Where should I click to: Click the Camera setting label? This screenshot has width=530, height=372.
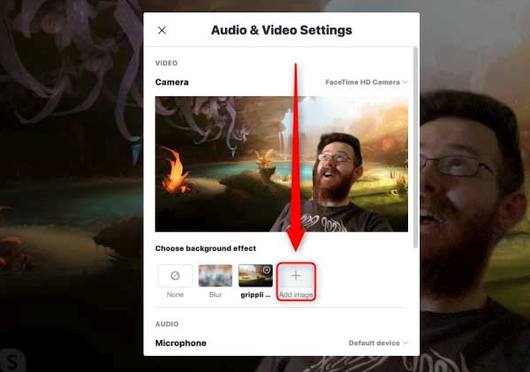pos(172,82)
